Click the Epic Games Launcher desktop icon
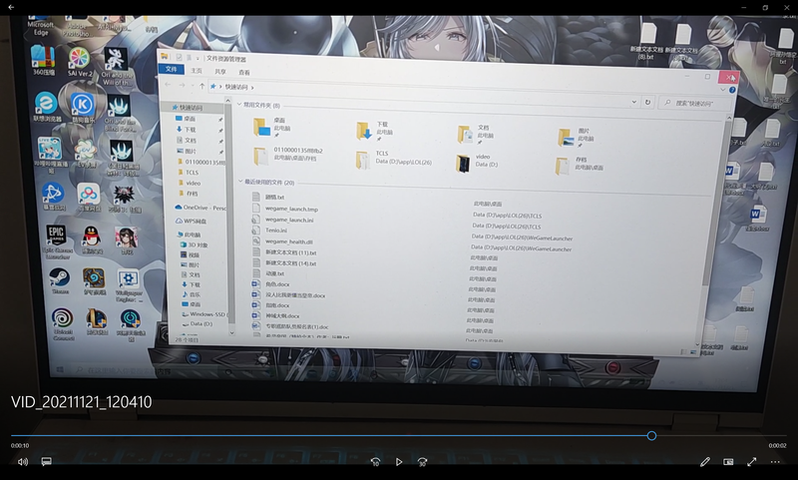Viewport: 798px width, 480px height. 58,240
